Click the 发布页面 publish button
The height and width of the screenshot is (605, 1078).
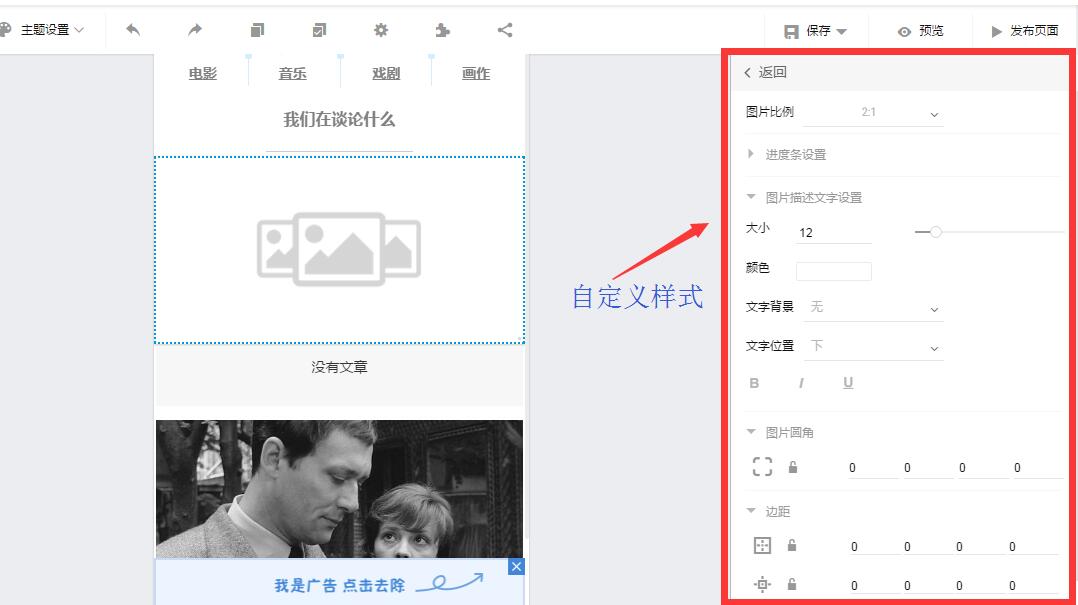1025,31
